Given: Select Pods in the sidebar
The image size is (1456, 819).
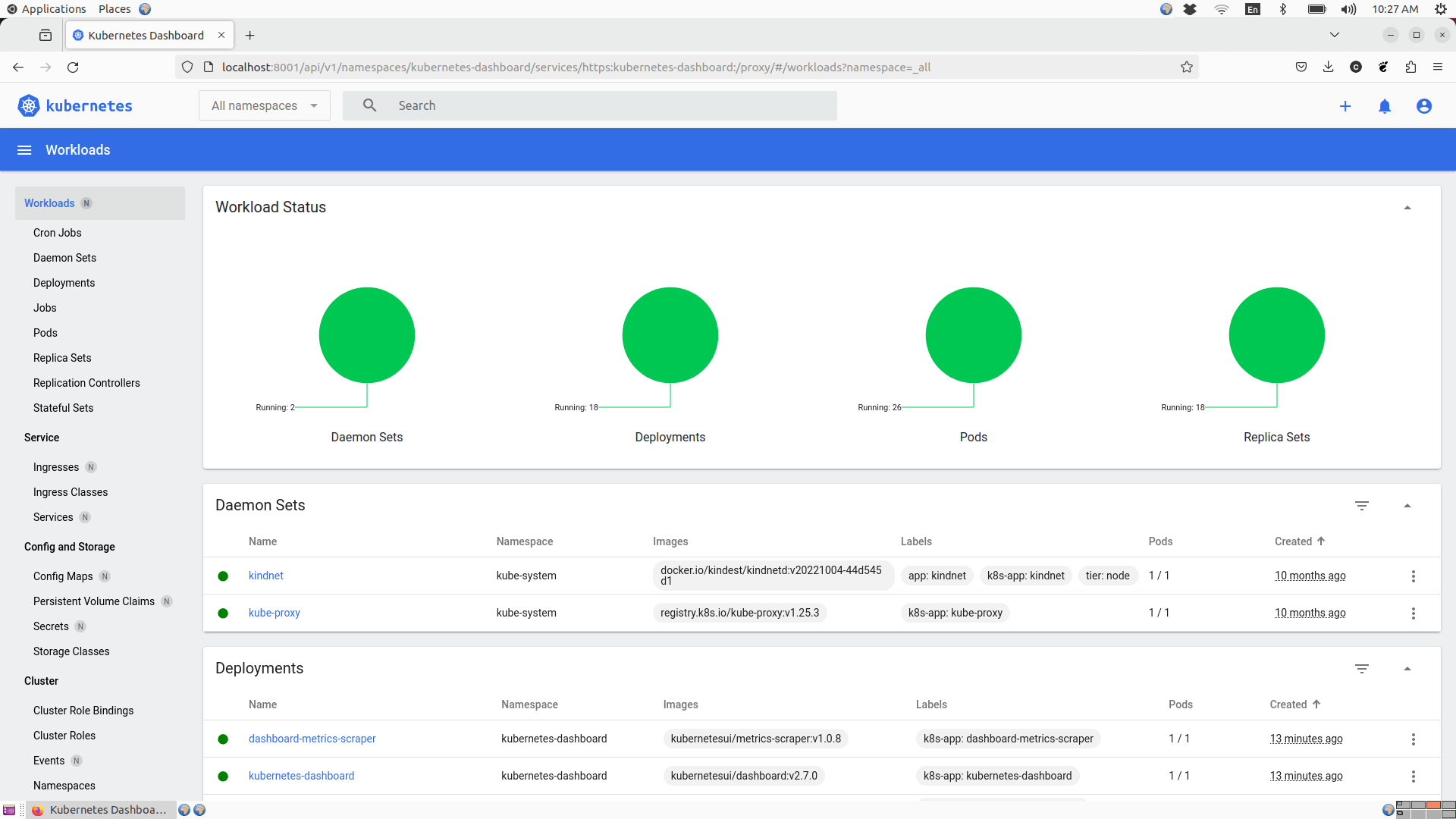Looking at the screenshot, I should pos(45,333).
